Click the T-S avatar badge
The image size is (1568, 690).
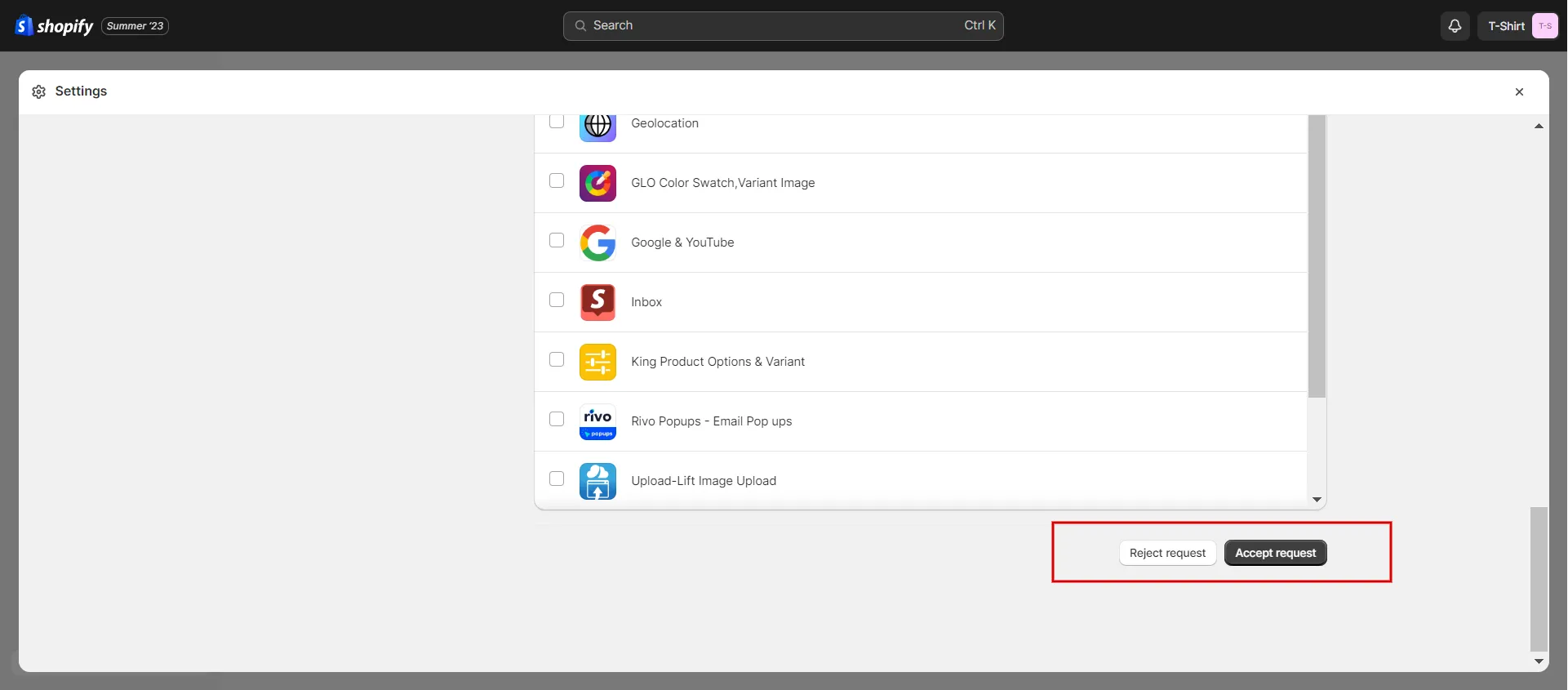pyautogui.click(x=1544, y=26)
